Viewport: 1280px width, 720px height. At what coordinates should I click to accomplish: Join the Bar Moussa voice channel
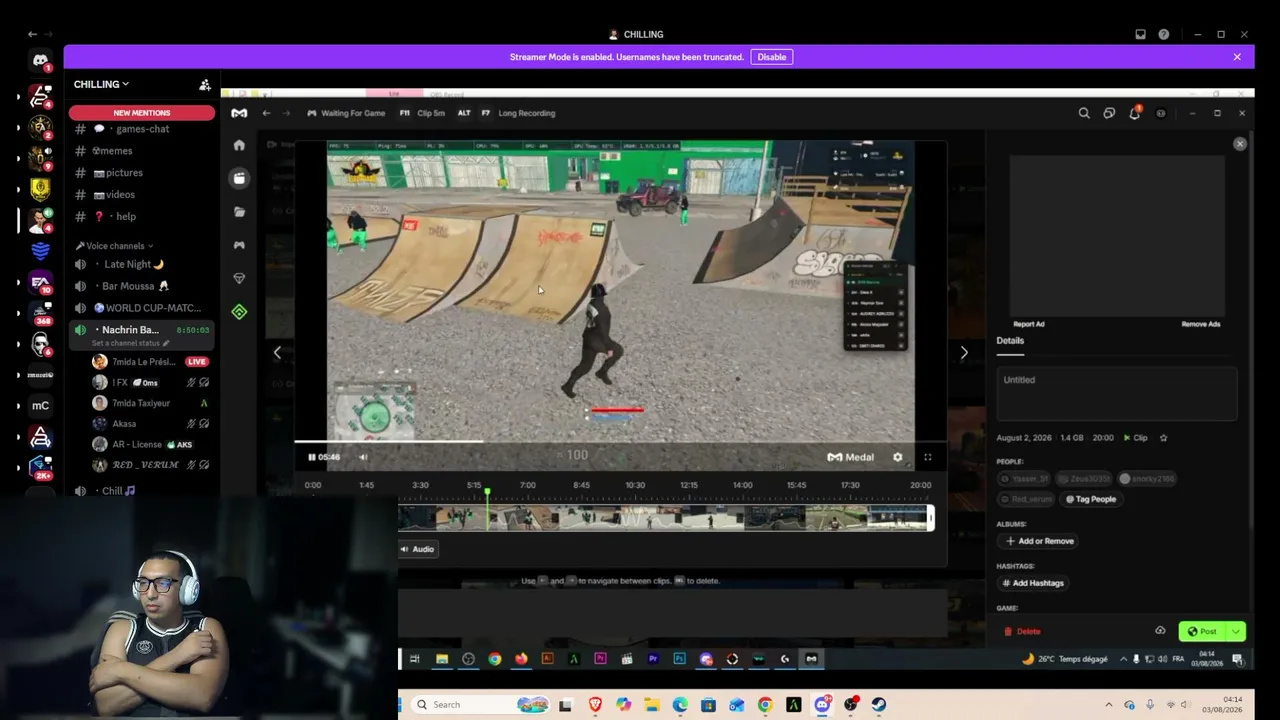(142, 286)
